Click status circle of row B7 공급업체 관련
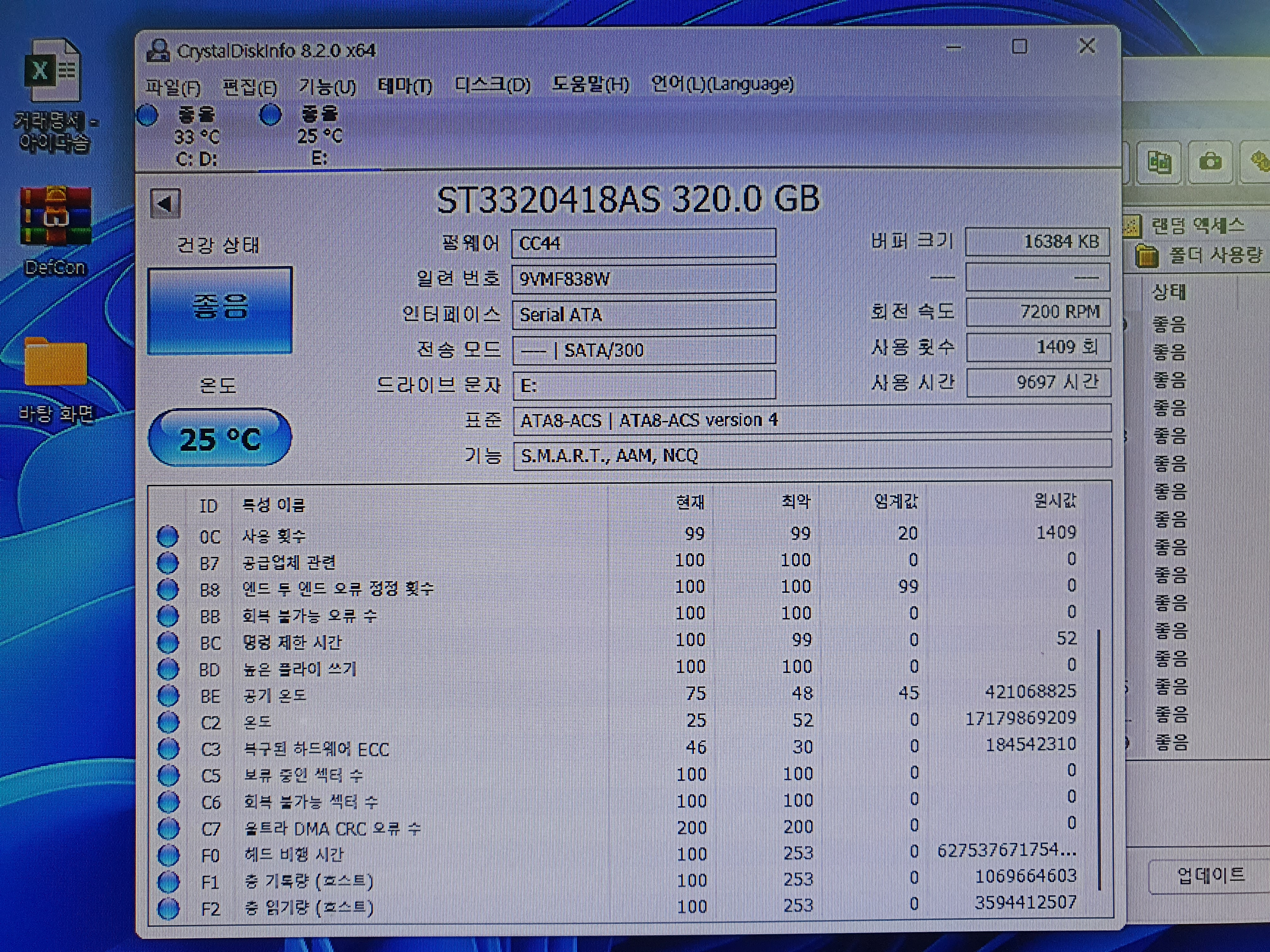1270x952 pixels. coord(167,563)
